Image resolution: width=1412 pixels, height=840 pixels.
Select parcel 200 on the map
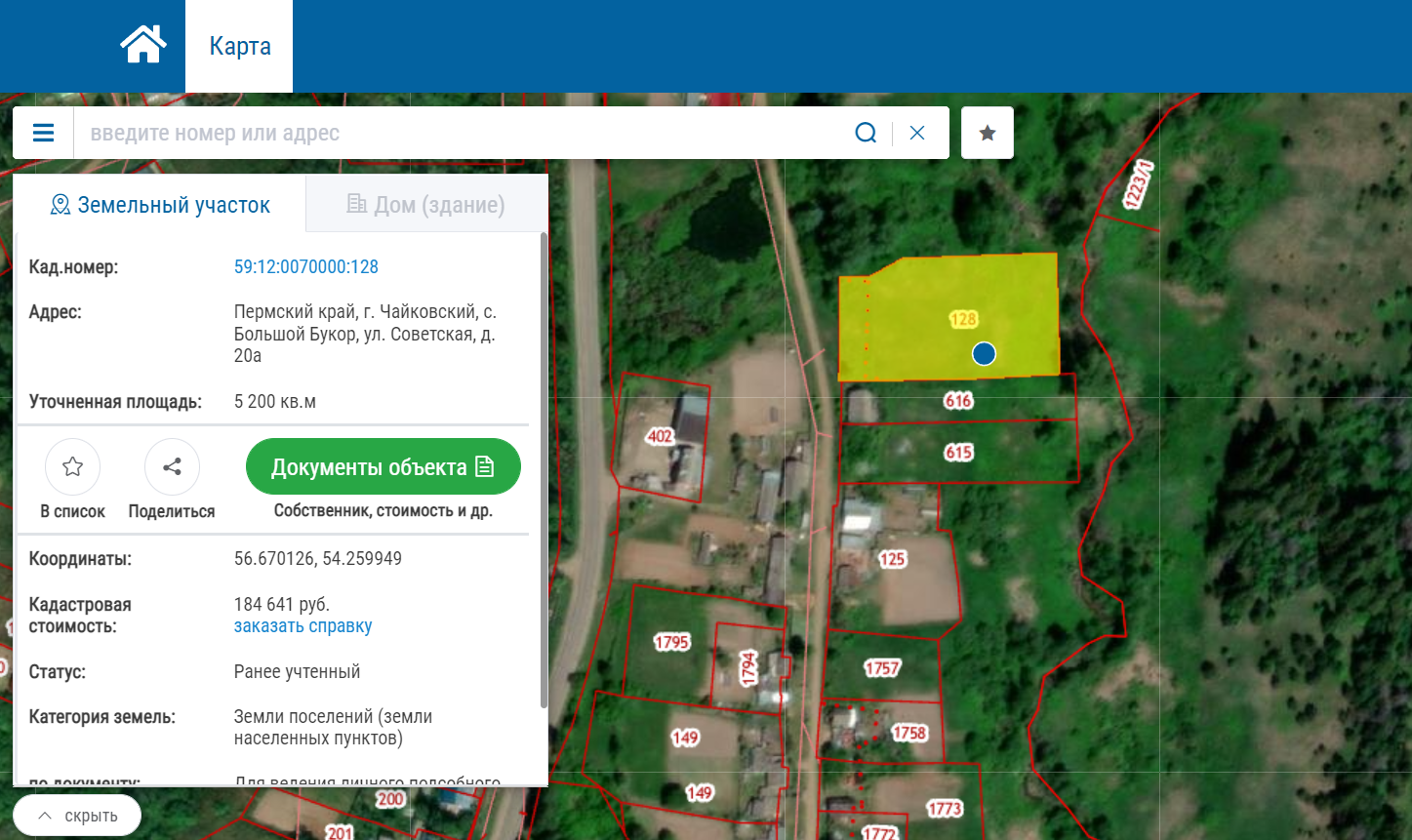(x=390, y=799)
